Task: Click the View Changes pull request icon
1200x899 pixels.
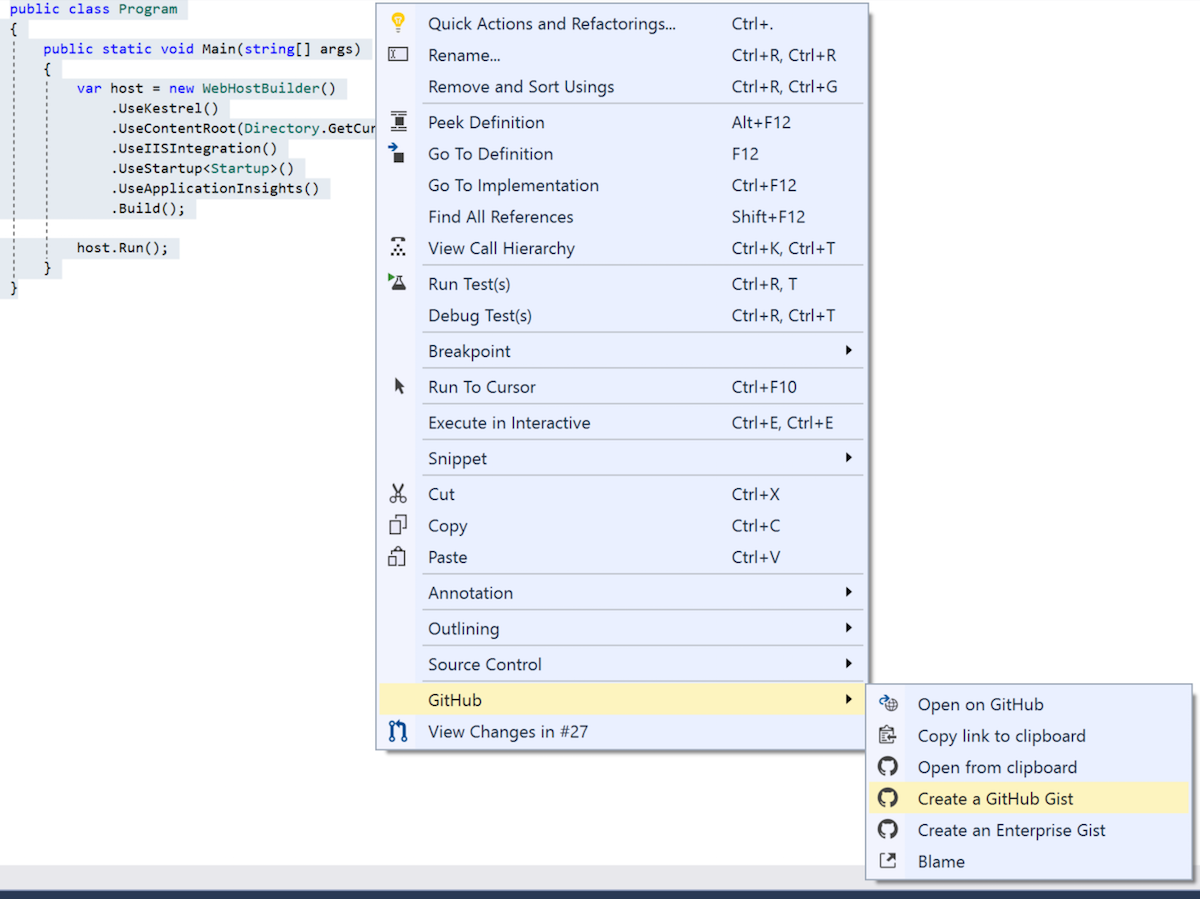Action: tap(398, 731)
